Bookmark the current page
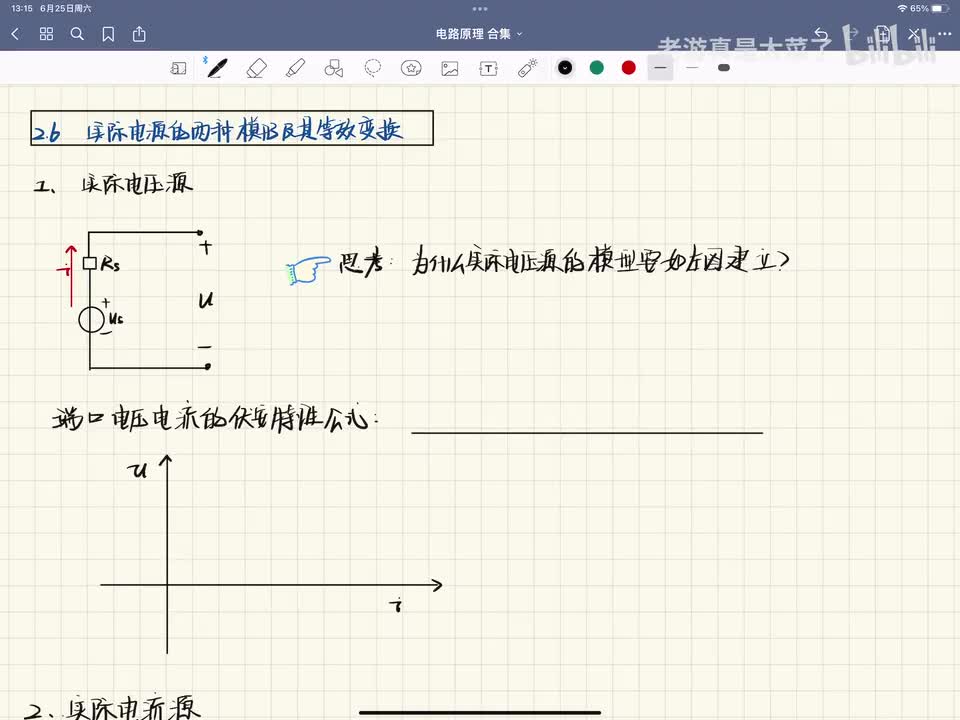Screen dimensions: 960x720 (108, 34)
